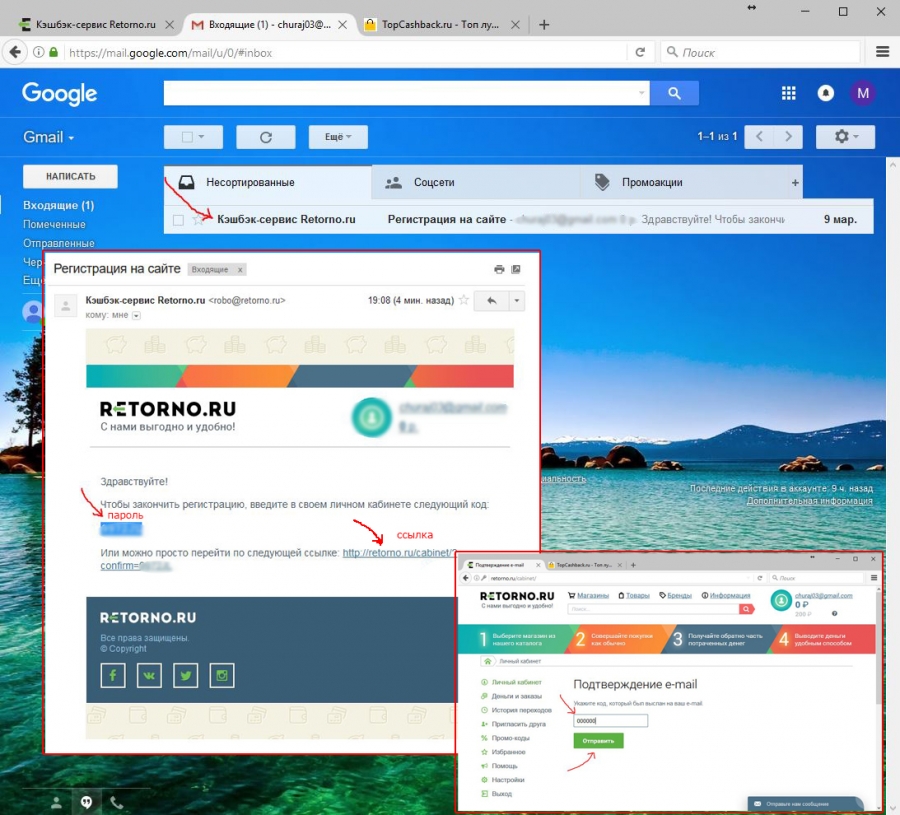Open email in new window icon
900x815 pixels.
tap(516, 269)
